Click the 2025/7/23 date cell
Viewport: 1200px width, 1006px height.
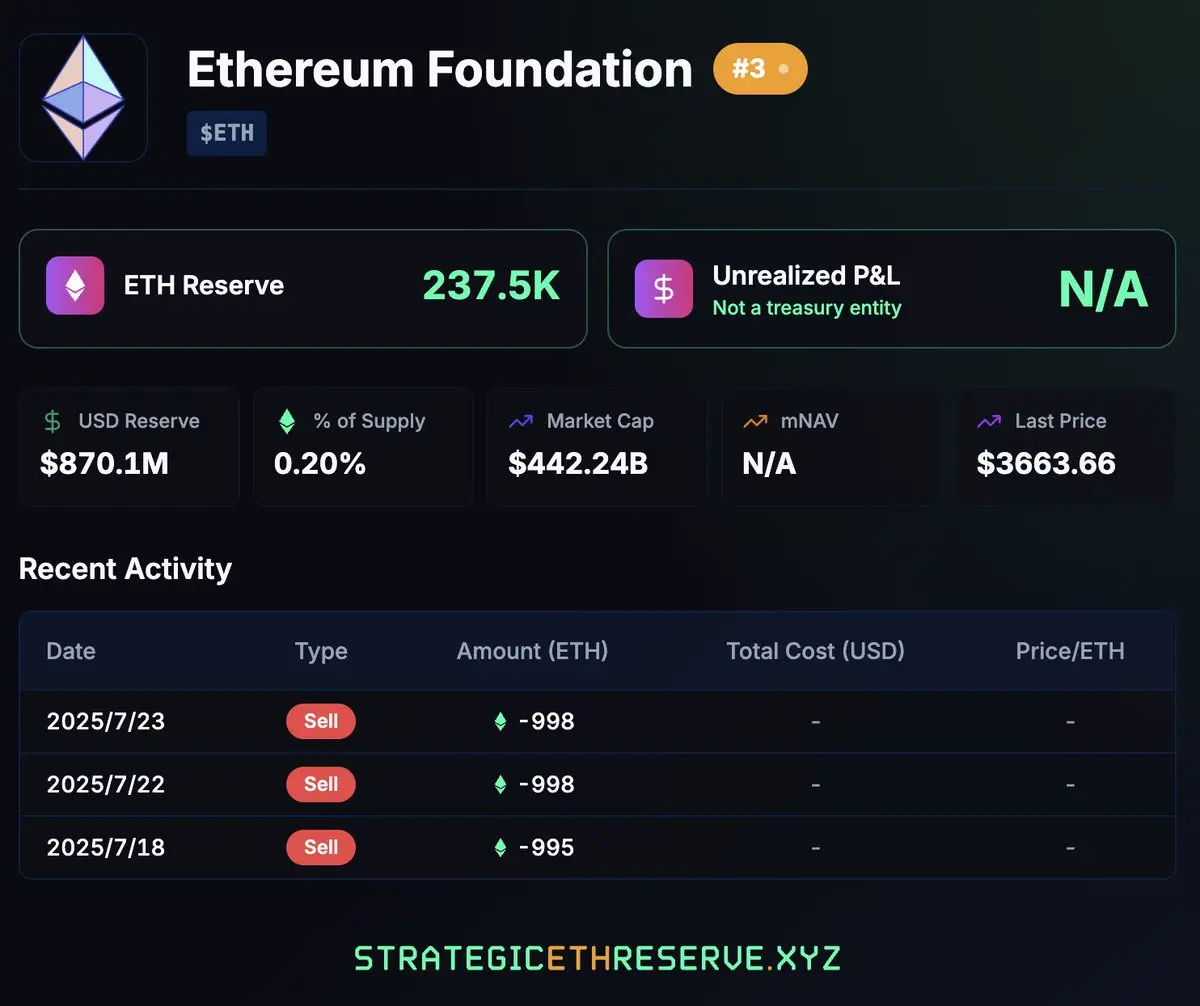click(x=106, y=721)
